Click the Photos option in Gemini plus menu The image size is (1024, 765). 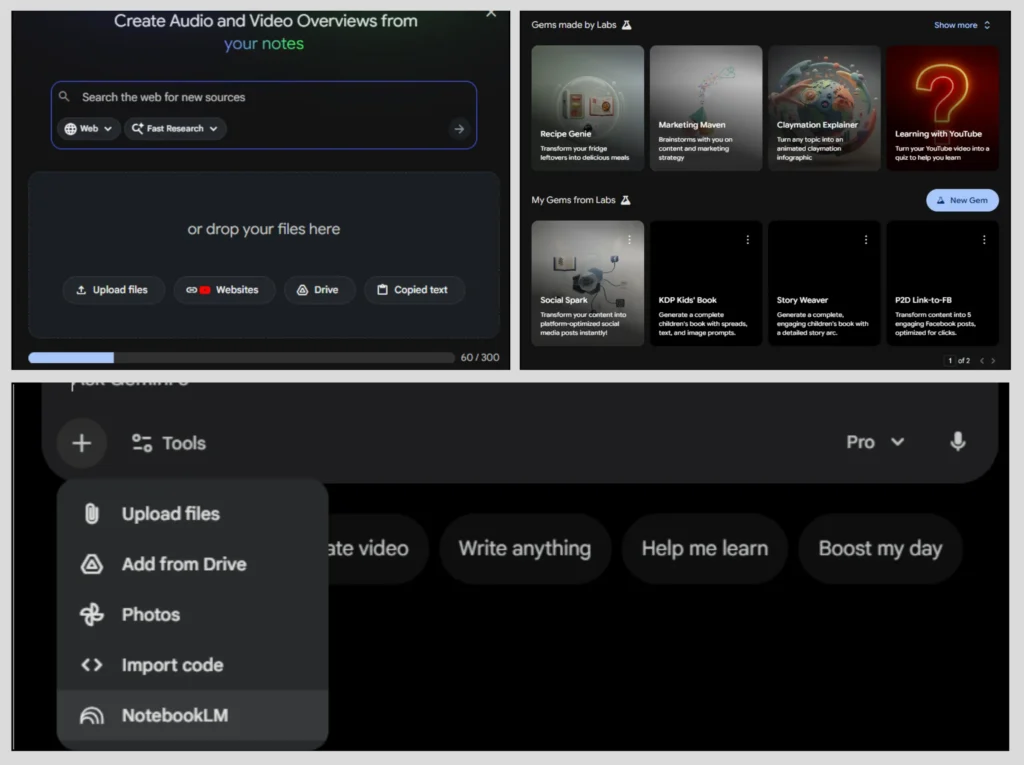(x=151, y=615)
